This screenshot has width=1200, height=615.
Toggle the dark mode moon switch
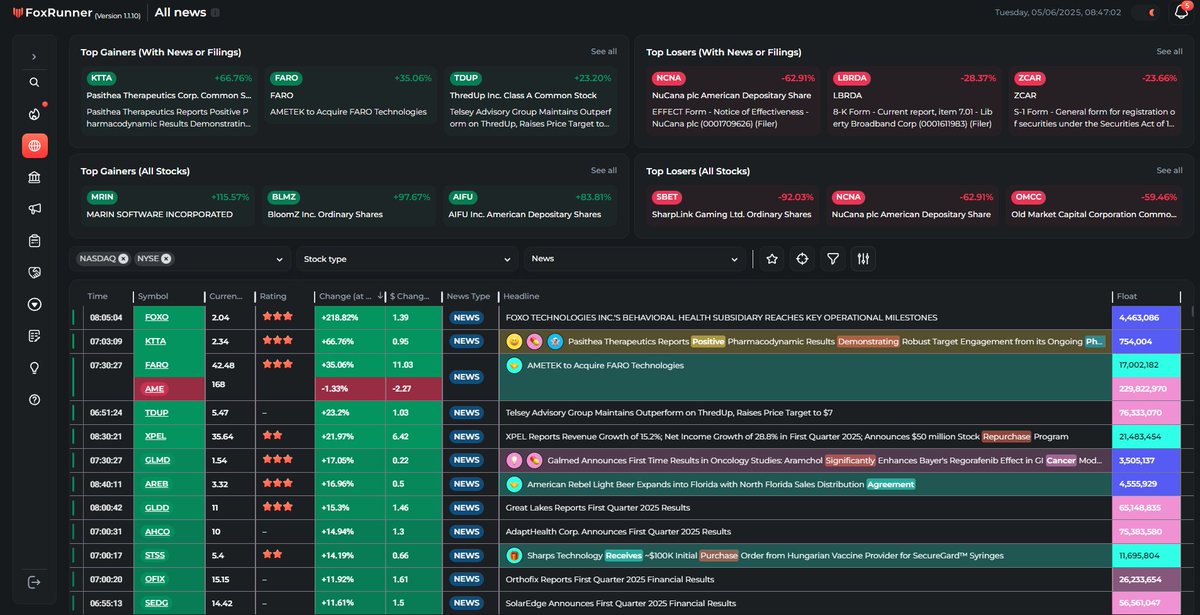click(1146, 13)
